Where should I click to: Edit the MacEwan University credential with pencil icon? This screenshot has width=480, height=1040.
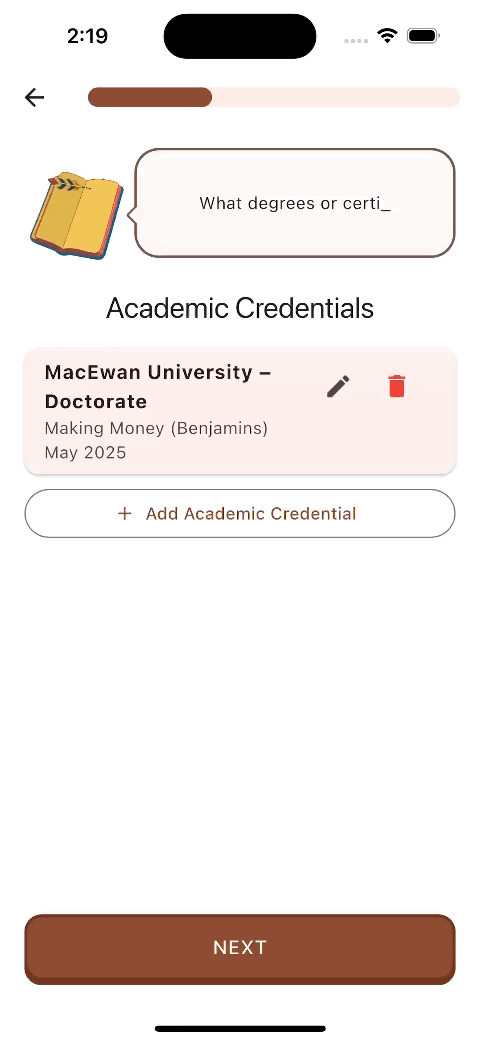[x=338, y=386]
